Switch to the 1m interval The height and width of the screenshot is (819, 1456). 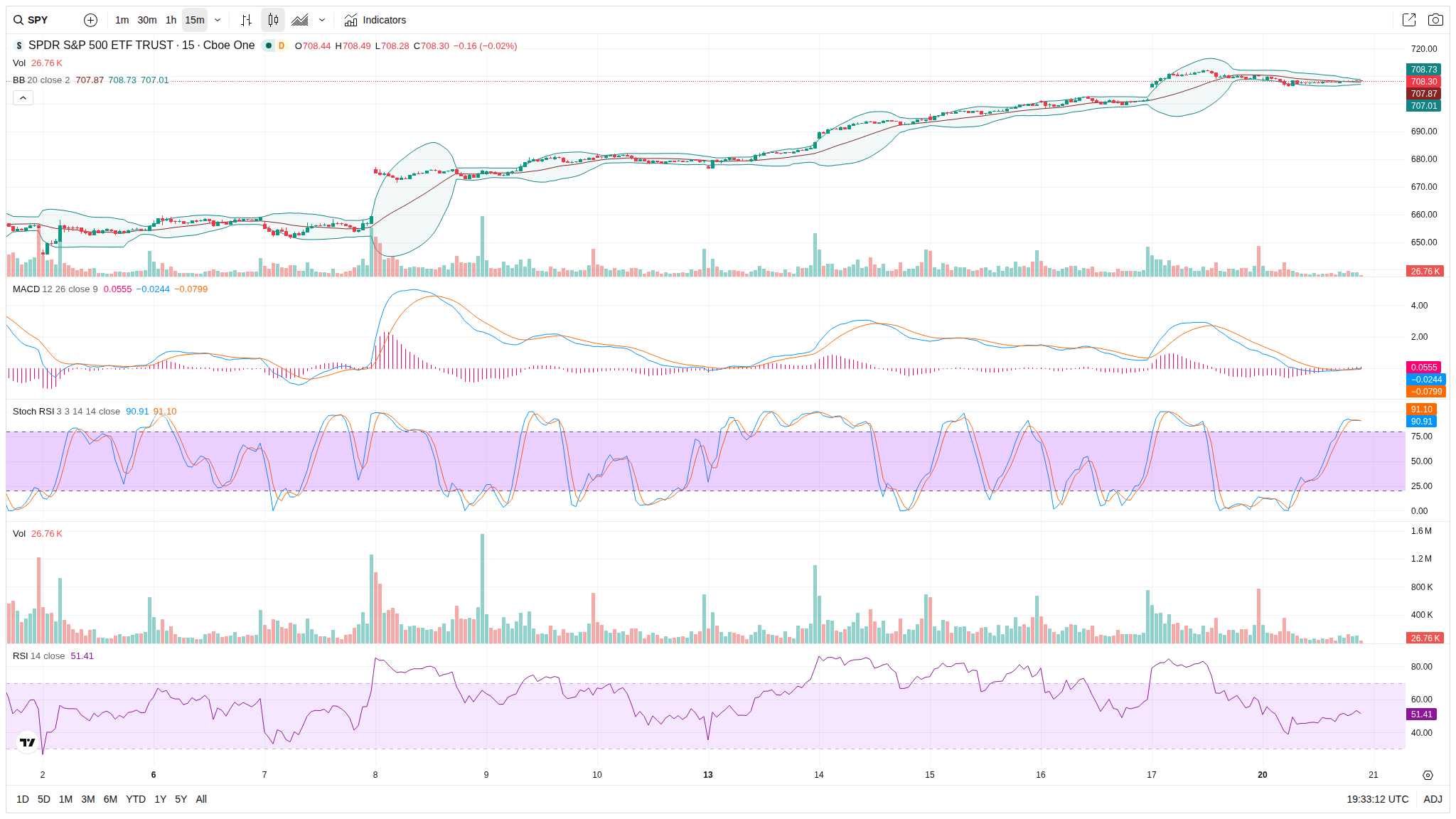coord(122,20)
